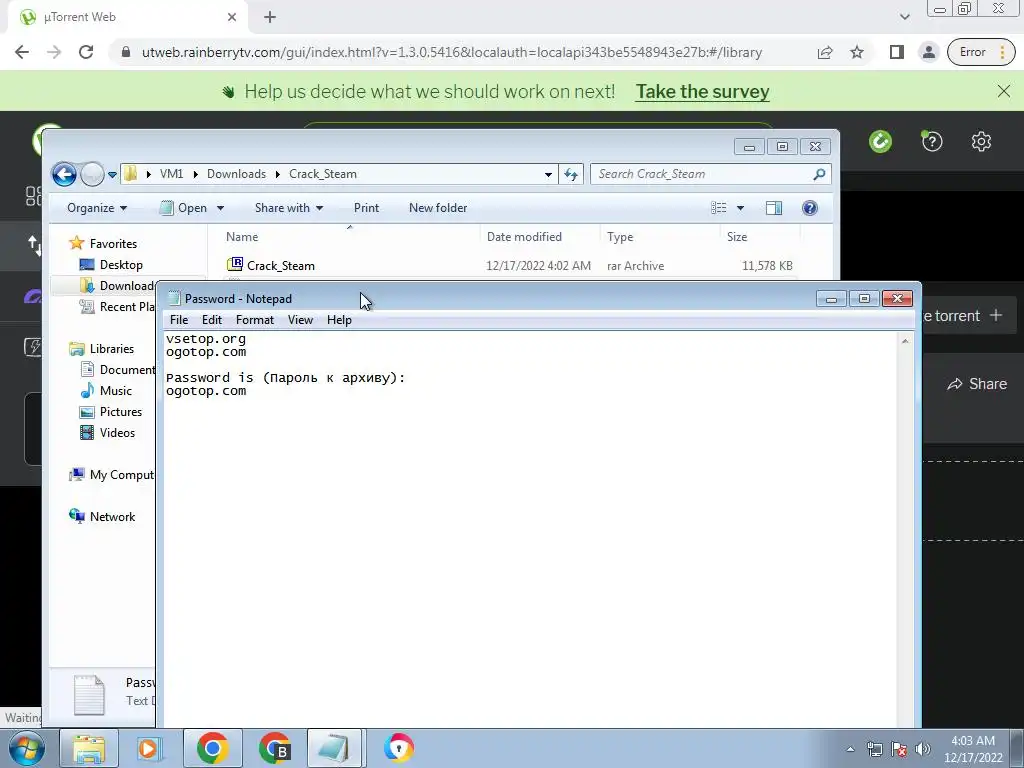Open File Explorer from taskbar

click(89, 748)
